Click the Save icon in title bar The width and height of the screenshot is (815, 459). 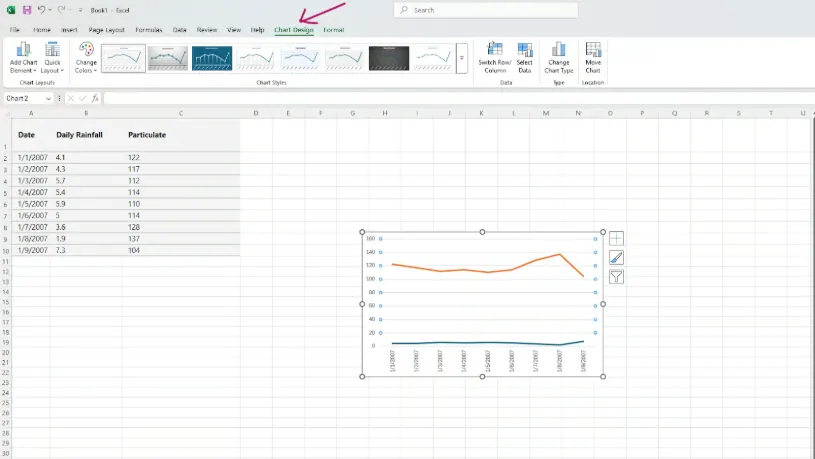pos(27,10)
